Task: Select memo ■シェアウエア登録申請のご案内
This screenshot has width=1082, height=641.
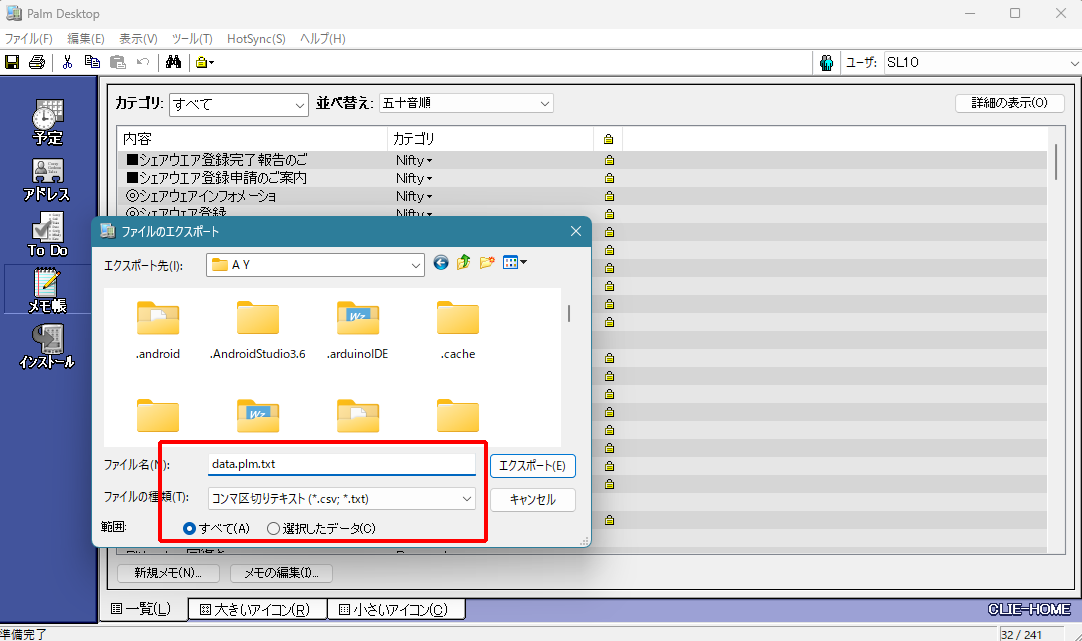Action: [x=217, y=178]
